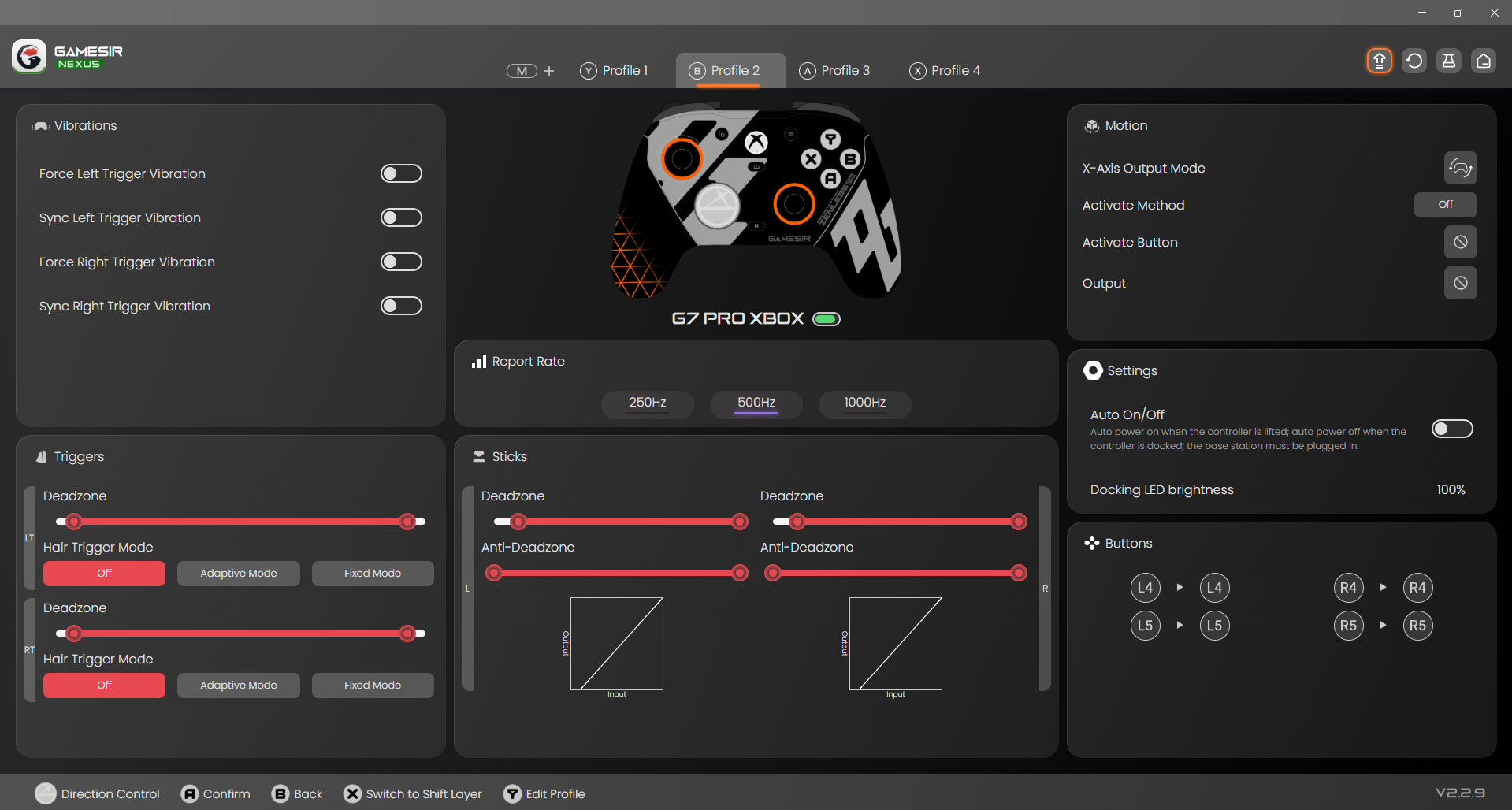Select the mapped R4 target icon
The height and width of the screenshot is (810, 1512).
pos(1418,588)
